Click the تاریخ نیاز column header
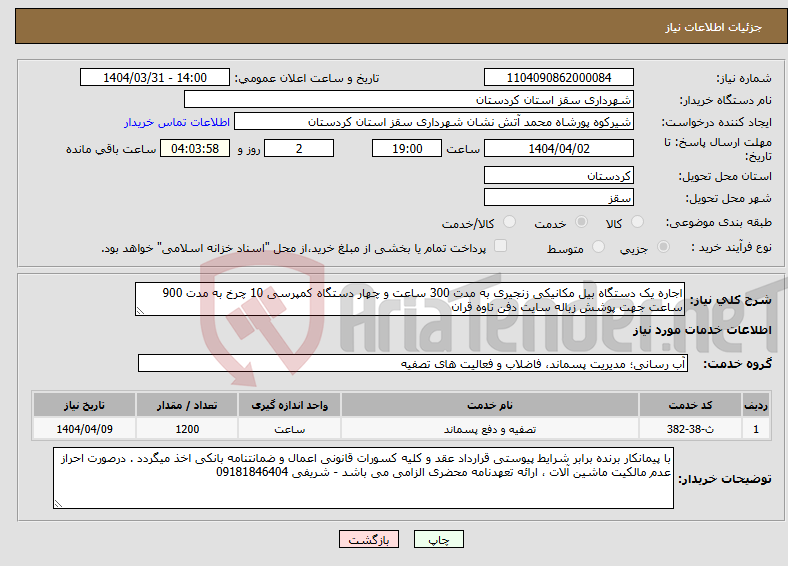The width and height of the screenshot is (788, 566). 84,405
